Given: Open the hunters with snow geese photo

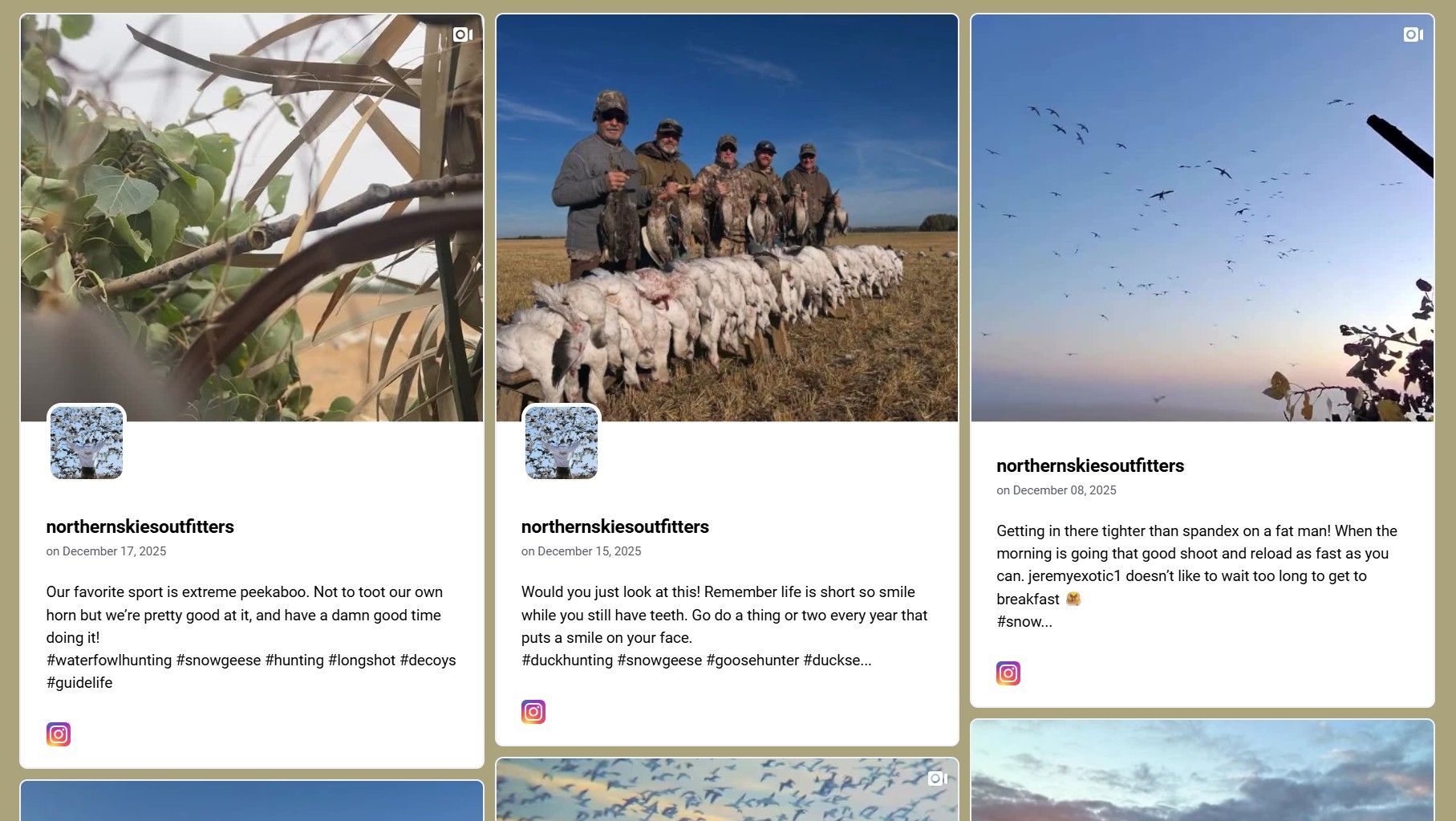Looking at the screenshot, I should (x=727, y=217).
